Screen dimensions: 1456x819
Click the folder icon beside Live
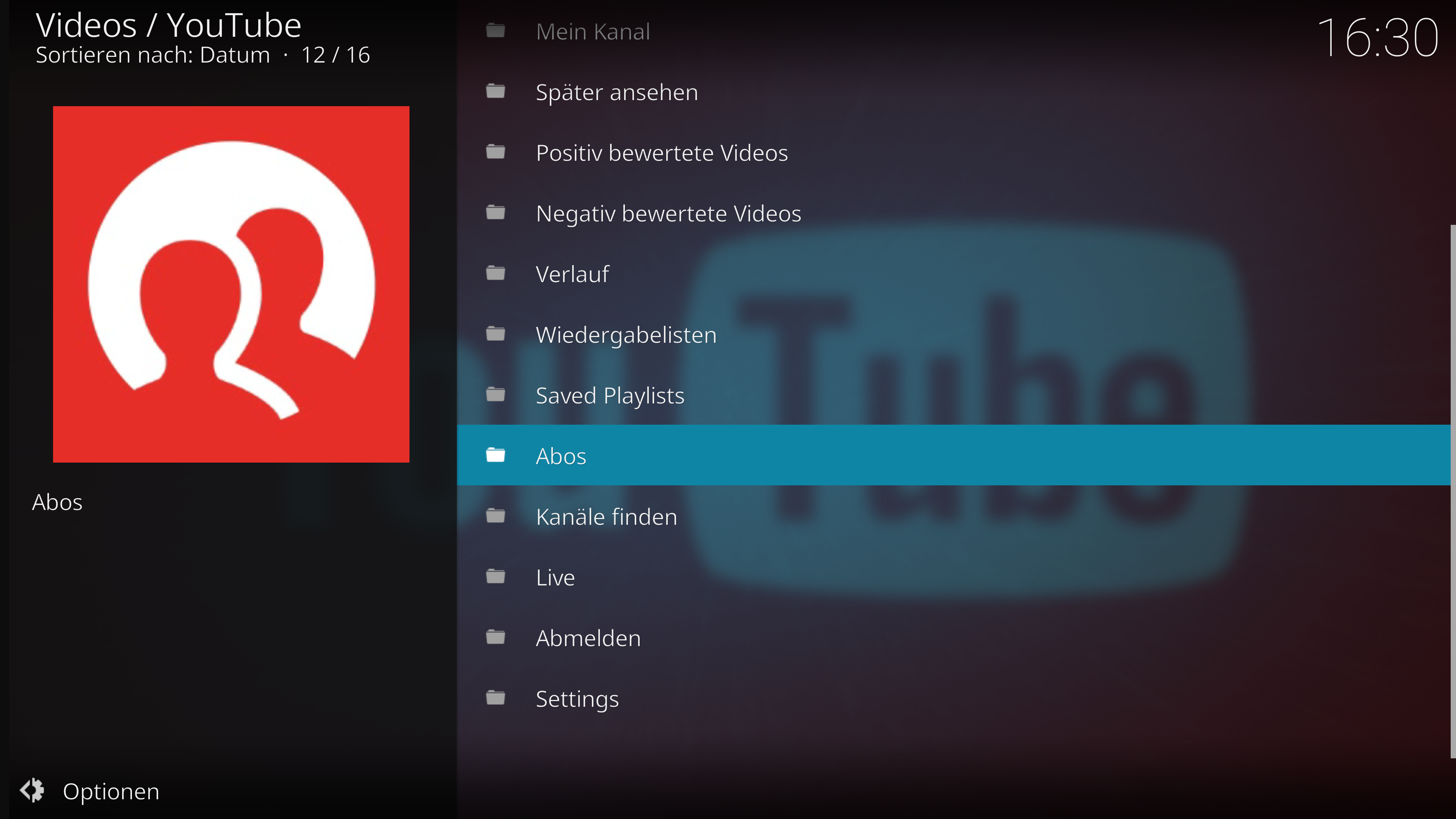[x=496, y=576]
